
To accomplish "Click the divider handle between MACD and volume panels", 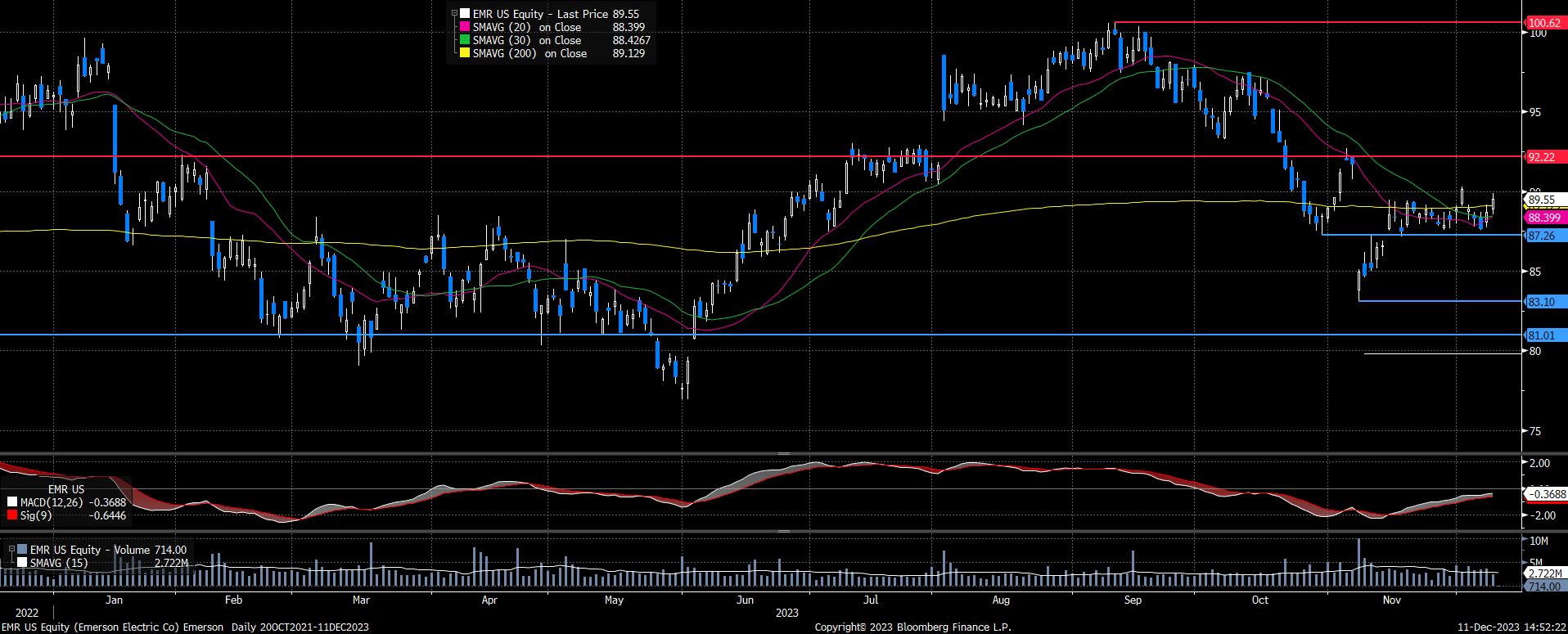I will [x=784, y=531].
